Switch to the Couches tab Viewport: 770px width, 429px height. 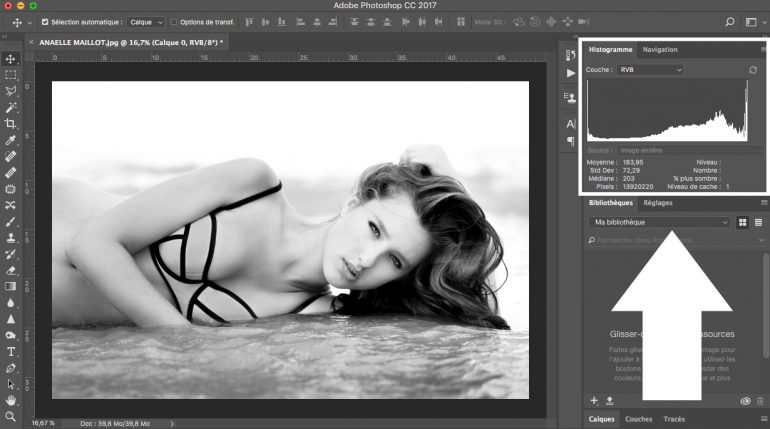(x=638, y=419)
